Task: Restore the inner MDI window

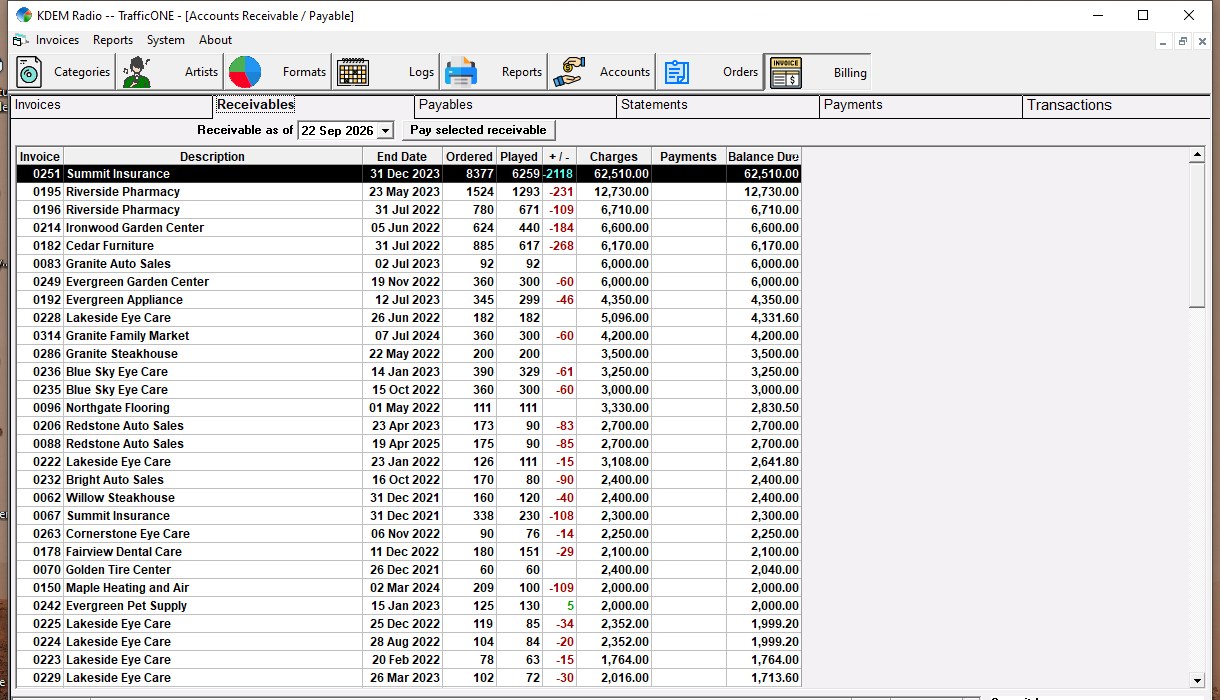Action: click(1182, 41)
